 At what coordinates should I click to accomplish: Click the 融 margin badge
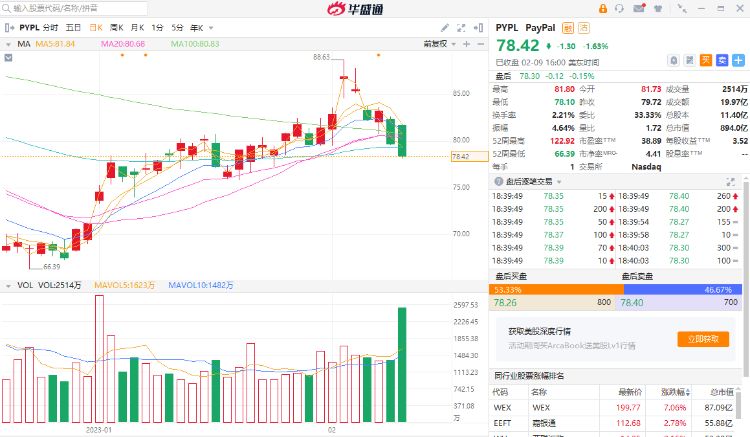(567, 28)
